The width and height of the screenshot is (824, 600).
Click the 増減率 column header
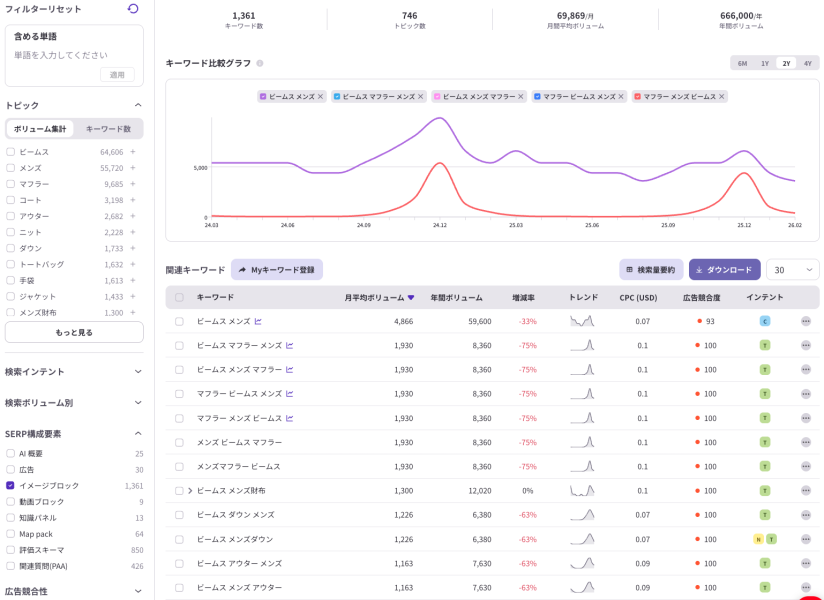click(523, 297)
